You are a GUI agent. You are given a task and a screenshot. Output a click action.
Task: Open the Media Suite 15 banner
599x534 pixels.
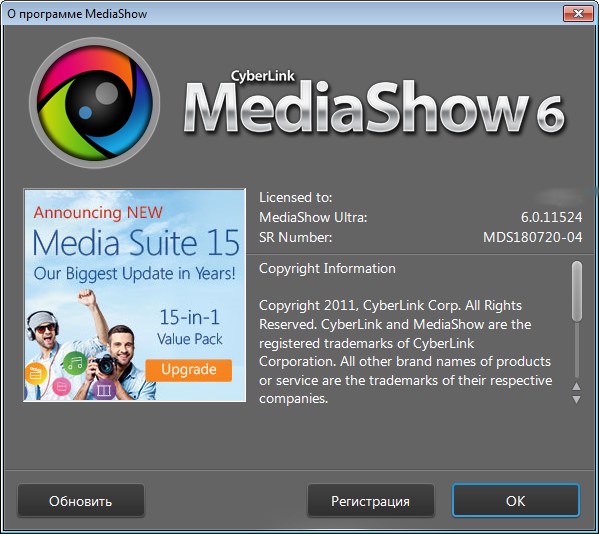click(134, 295)
